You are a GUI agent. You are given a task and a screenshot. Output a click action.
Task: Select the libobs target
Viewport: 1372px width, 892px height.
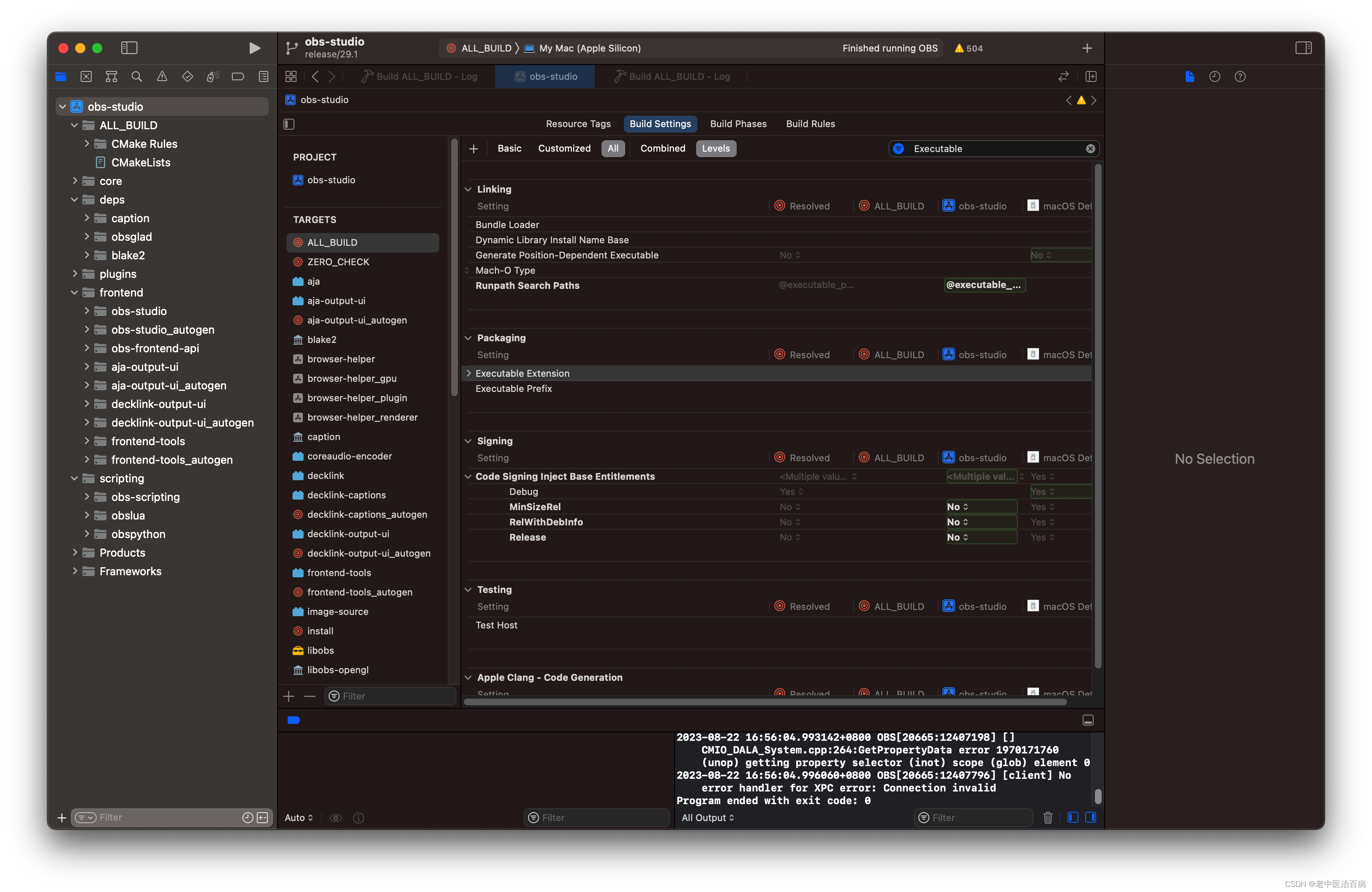362,650
